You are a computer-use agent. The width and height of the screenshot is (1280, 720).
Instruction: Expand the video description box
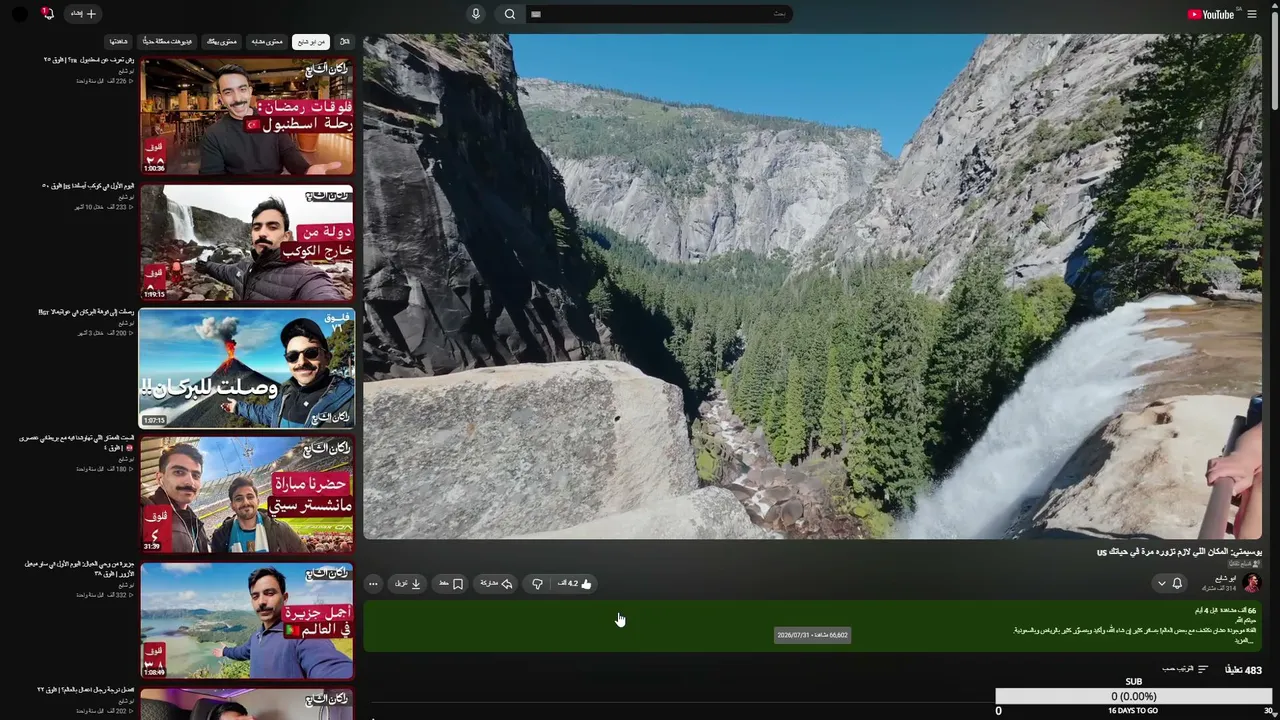[x=812, y=626]
